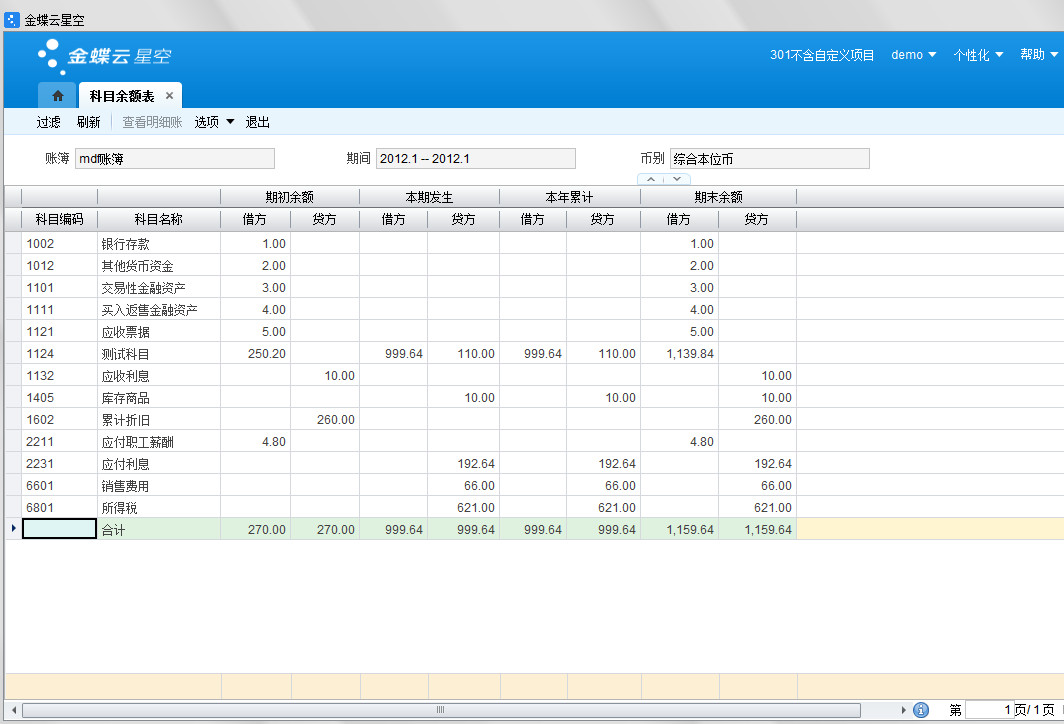This screenshot has height=724, width=1064.
Task: Open the 个性化 dropdown menu
Action: coord(977,55)
